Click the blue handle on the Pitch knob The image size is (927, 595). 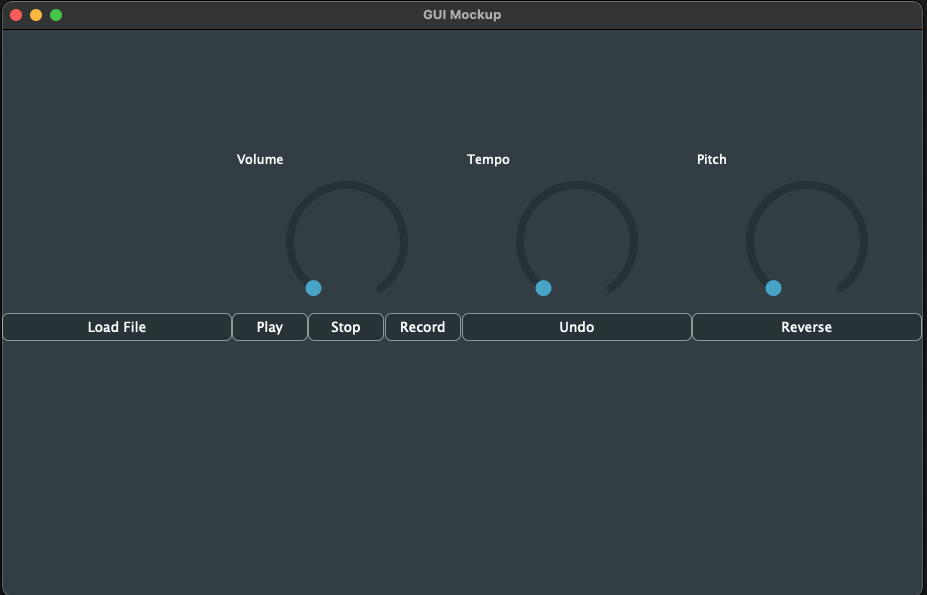[773, 288]
